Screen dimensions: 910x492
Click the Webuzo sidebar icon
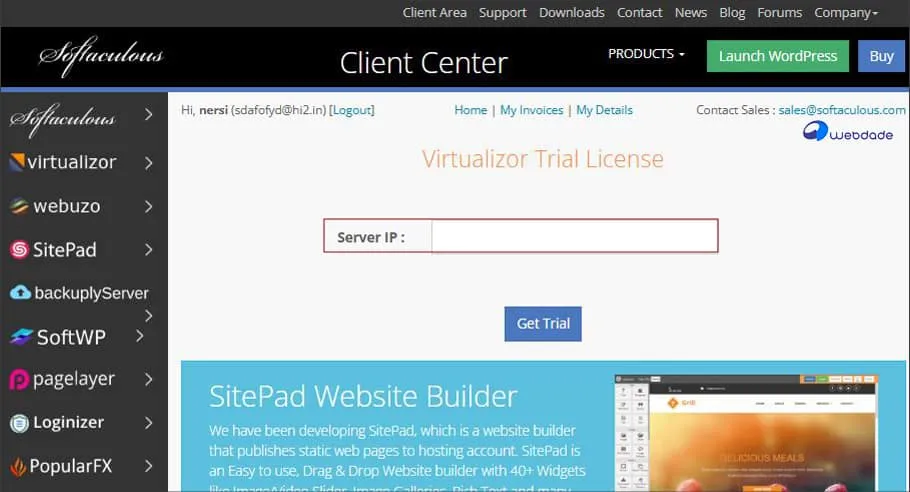(x=19, y=206)
